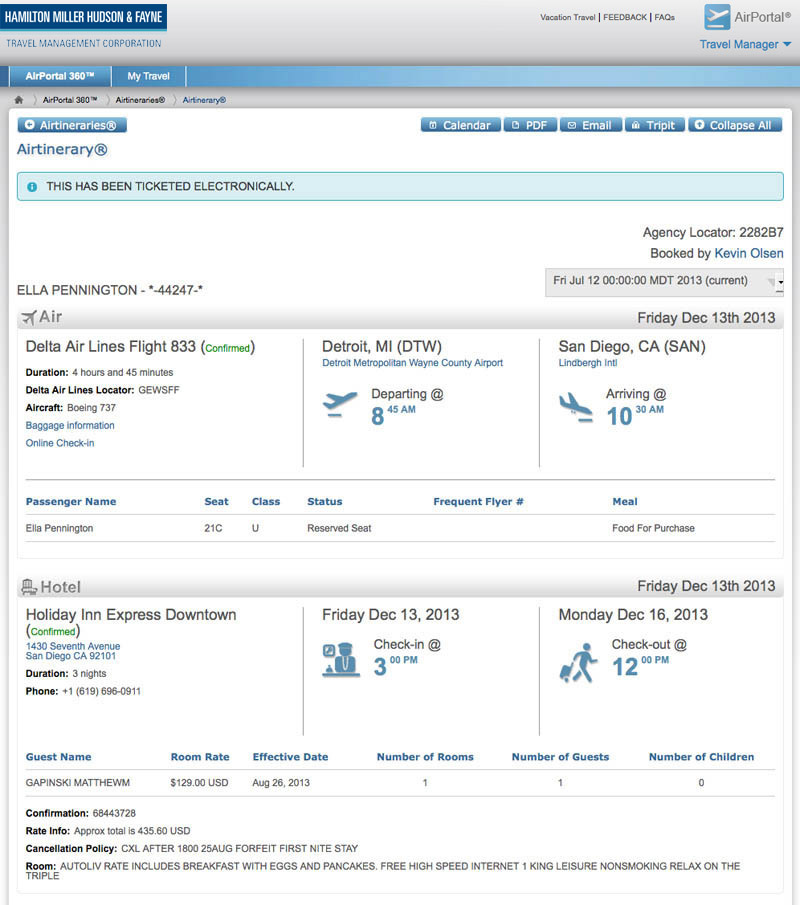Send the itinerary to TripIt
Screen dimensions: 800x905
coord(655,125)
